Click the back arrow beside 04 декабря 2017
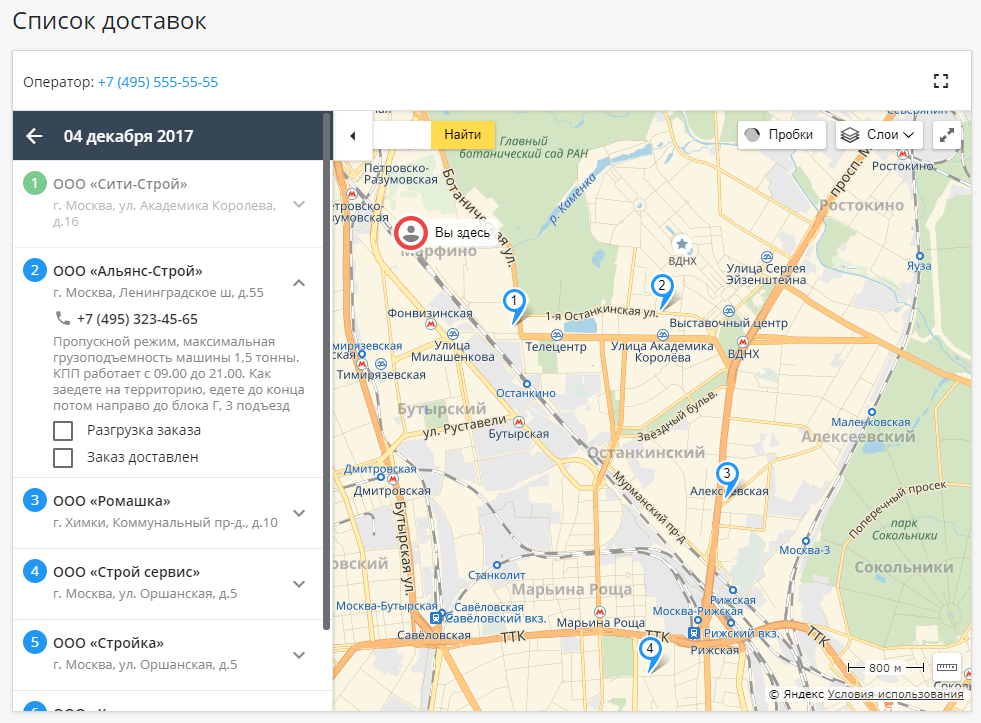Screen dimensions: 981x723 35,136
